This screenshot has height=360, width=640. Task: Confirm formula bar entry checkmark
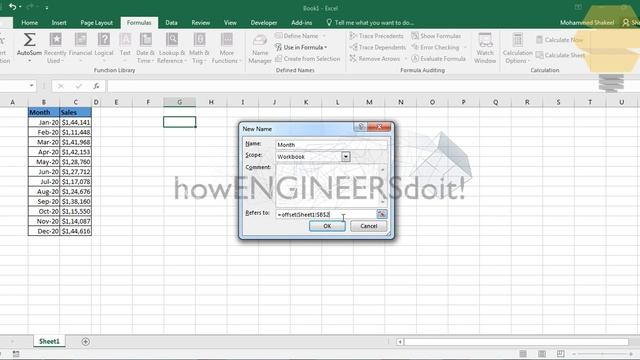point(78,86)
